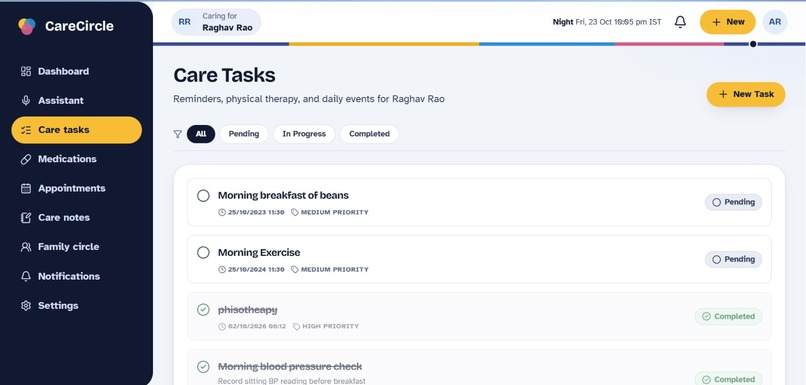Image resolution: width=806 pixels, height=385 pixels.
Task: Open Notifications from sidebar
Action: click(x=76, y=277)
